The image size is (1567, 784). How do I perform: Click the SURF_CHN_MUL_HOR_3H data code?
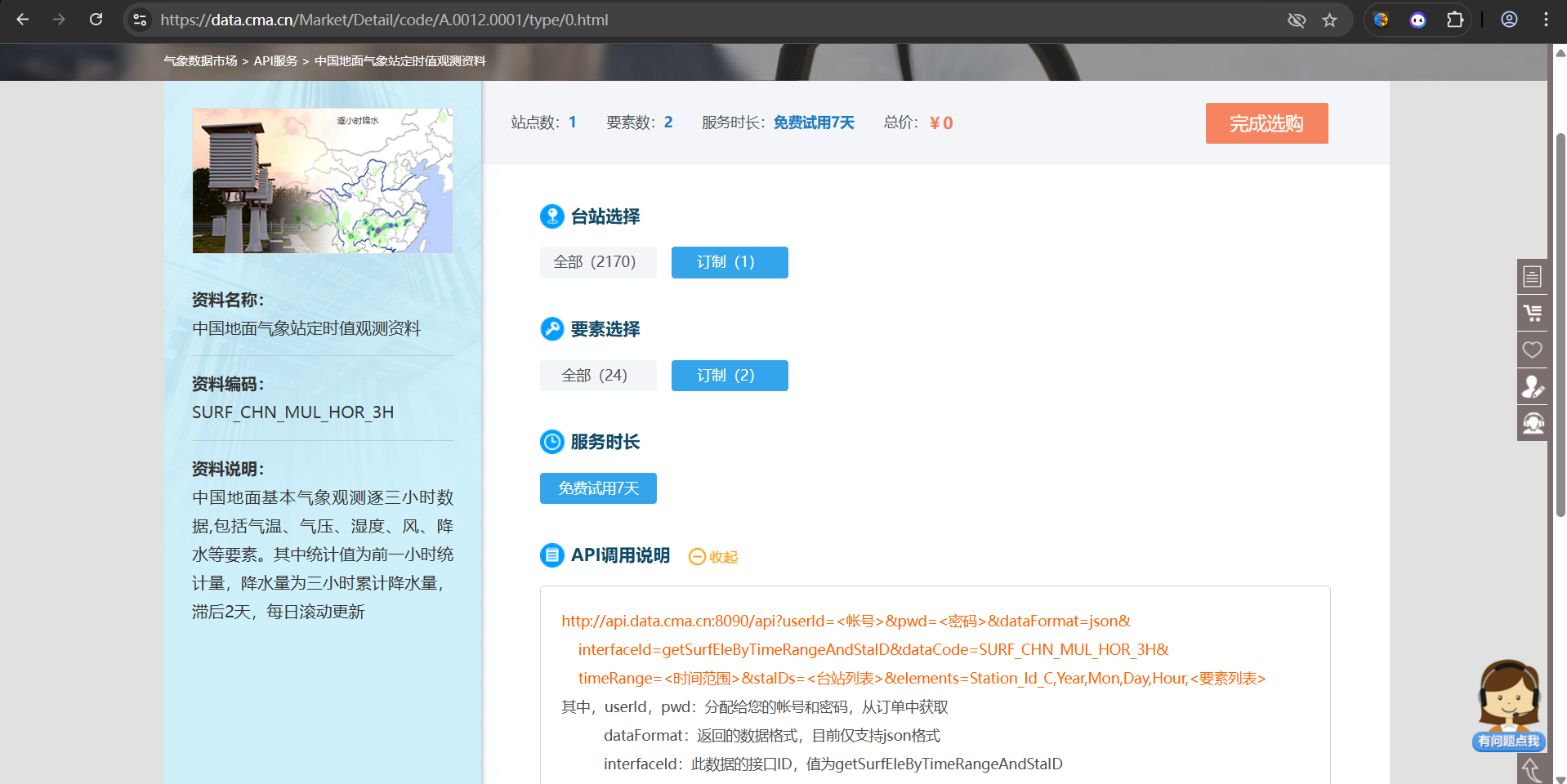click(x=292, y=412)
